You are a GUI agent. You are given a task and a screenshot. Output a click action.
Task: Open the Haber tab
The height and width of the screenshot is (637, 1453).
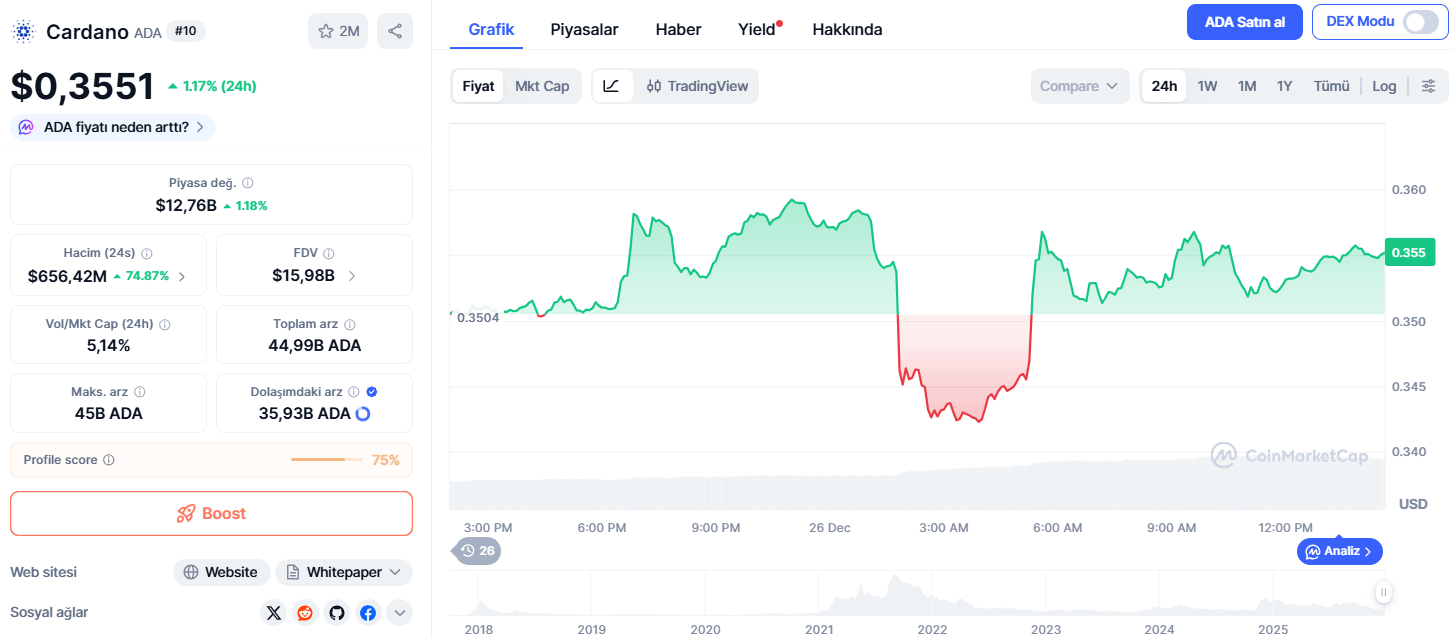click(x=678, y=29)
